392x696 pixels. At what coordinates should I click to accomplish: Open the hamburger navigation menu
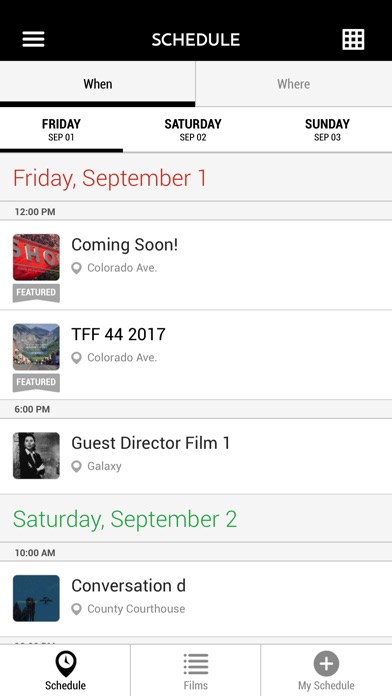(33, 39)
